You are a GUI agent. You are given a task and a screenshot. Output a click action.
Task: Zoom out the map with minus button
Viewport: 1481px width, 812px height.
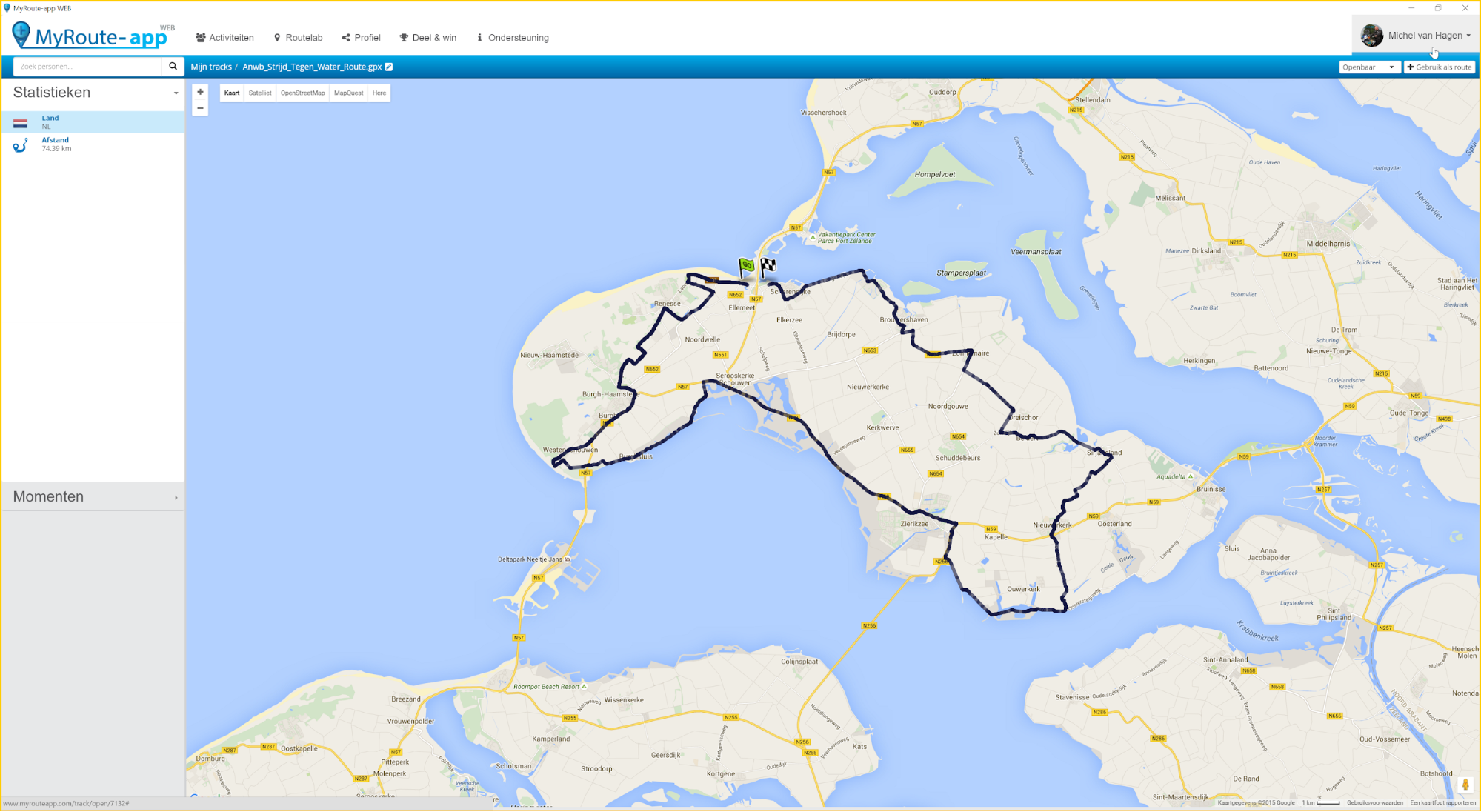coord(200,108)
